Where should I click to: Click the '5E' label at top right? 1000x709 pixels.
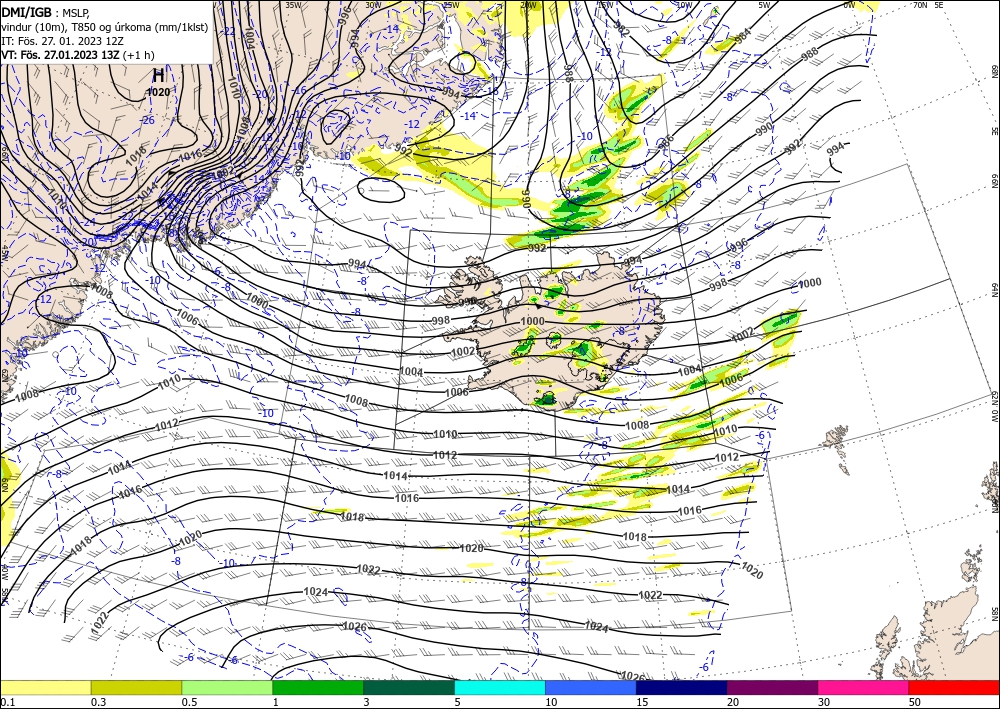click(939, 5)
